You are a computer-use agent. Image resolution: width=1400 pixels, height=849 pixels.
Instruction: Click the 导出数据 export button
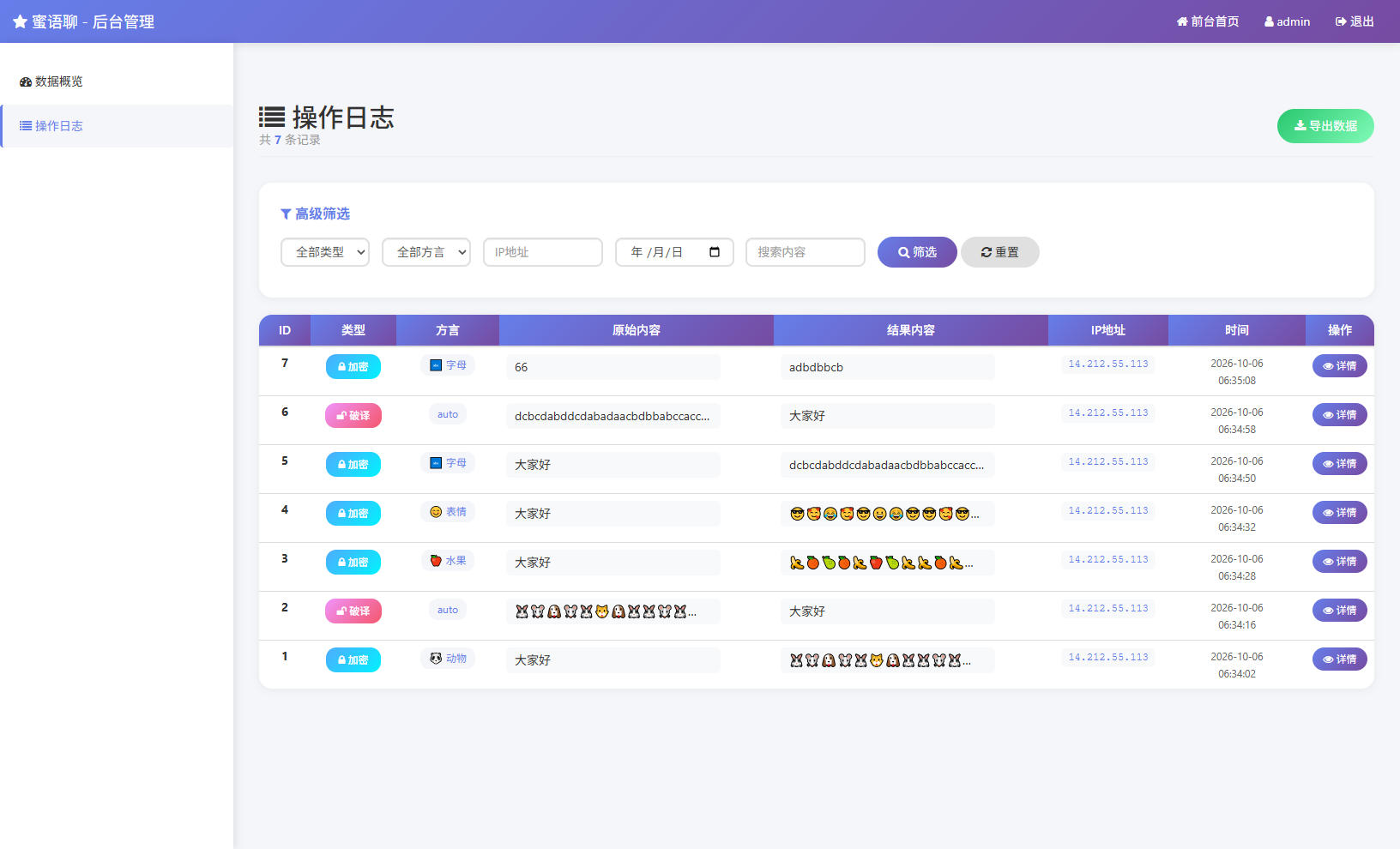[1325, 126]
